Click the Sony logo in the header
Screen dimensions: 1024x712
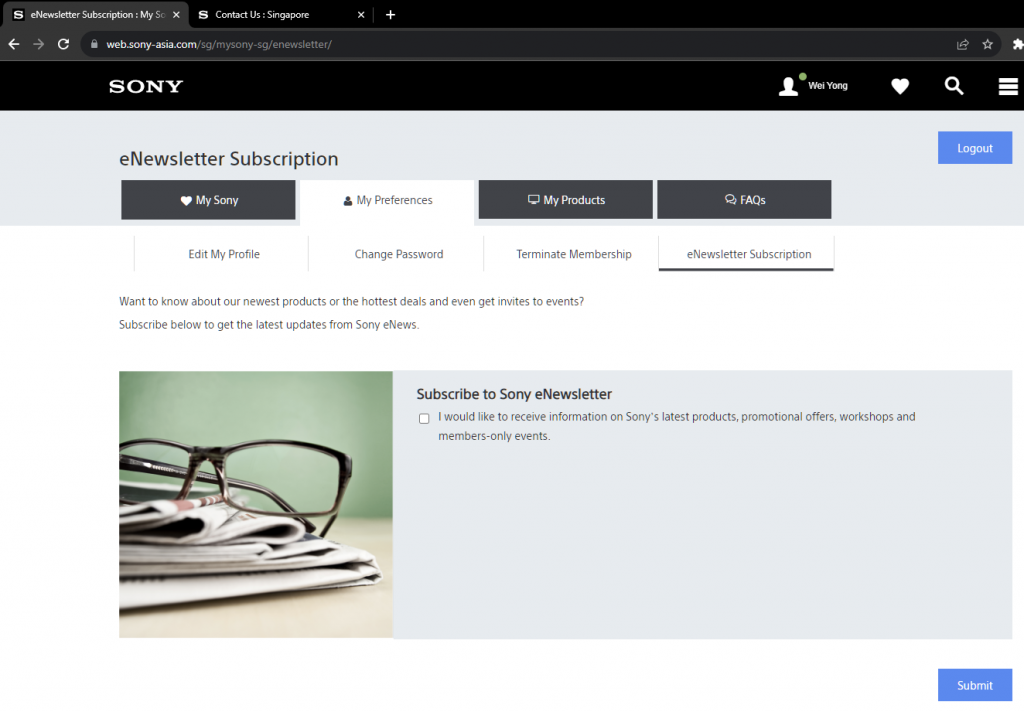tap(146, 86)
